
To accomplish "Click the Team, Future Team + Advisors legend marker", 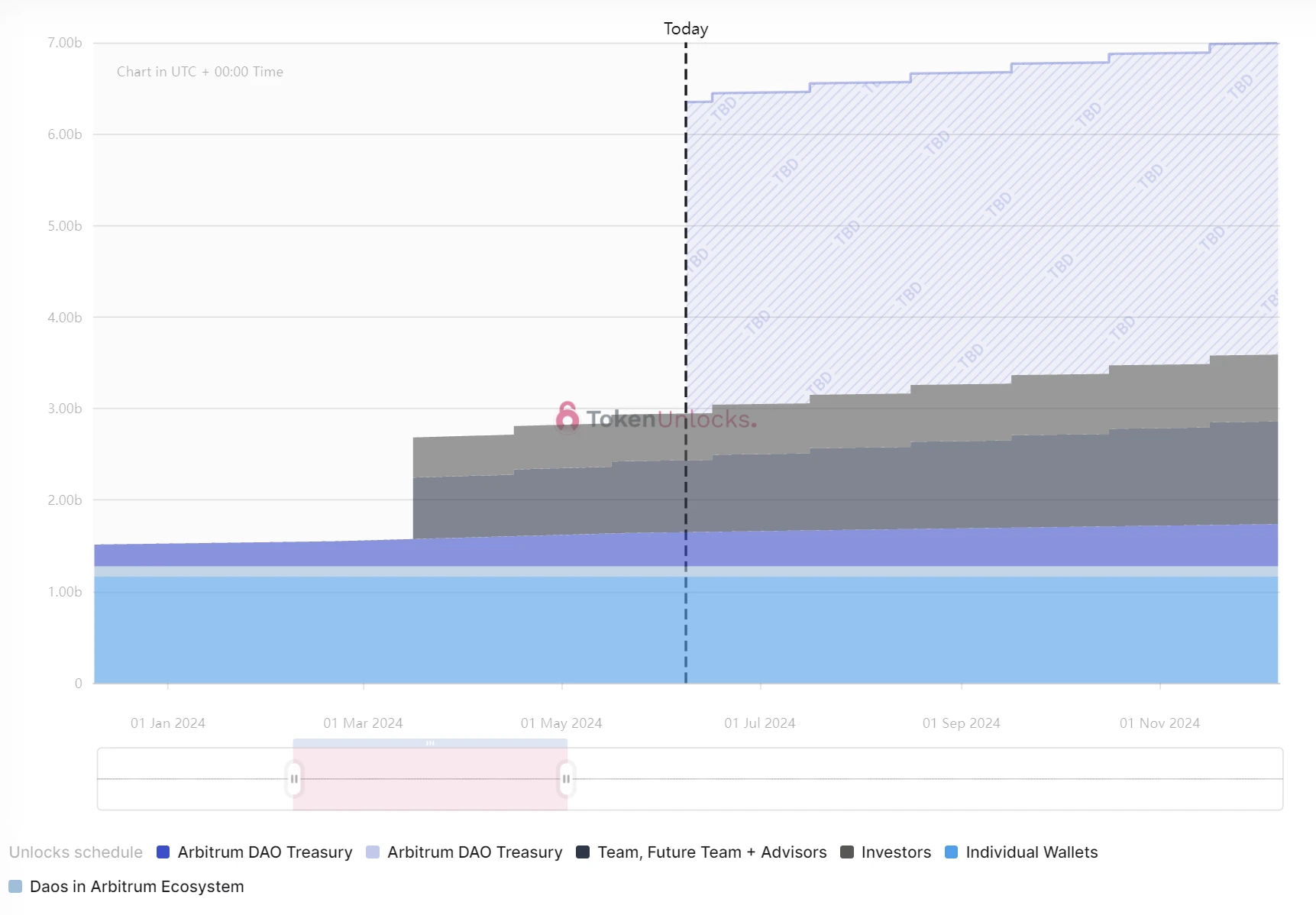I will tap(583, 852).
